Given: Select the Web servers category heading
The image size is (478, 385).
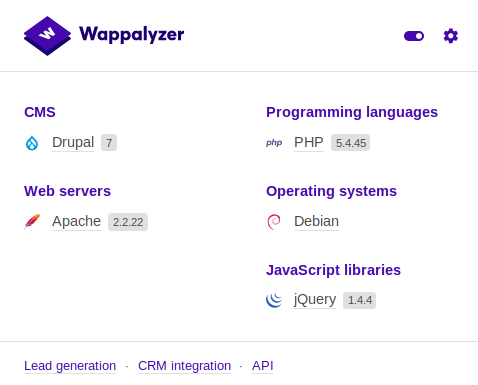Looking at the screenshot, I should coord(67,191).
